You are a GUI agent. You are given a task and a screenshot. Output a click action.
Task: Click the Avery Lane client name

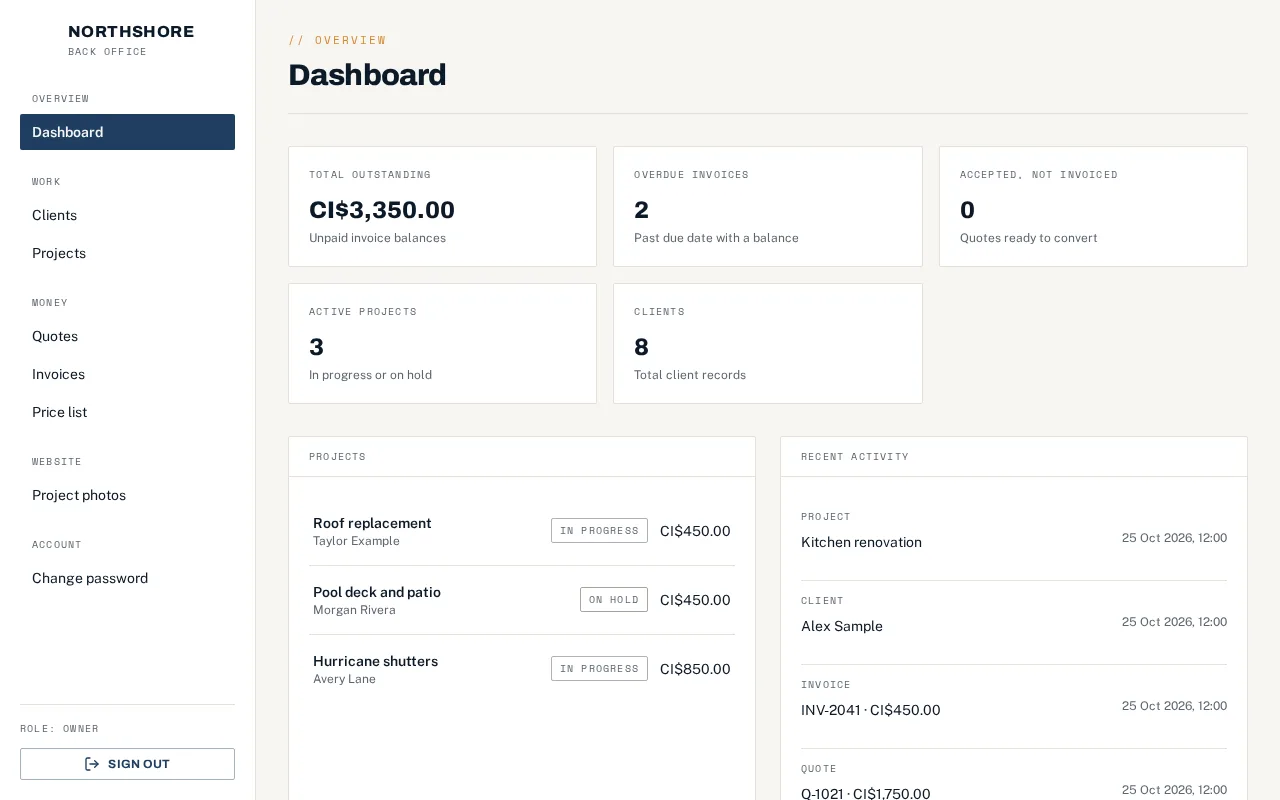(344, 679)
